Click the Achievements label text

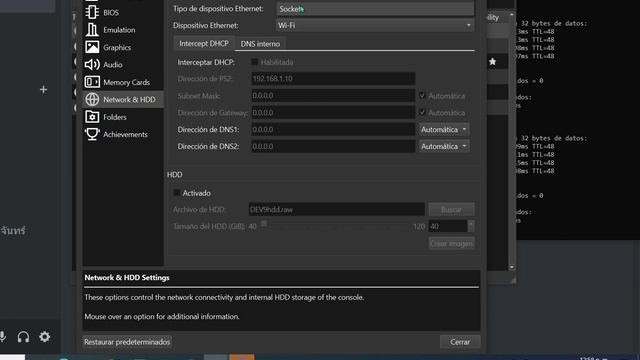point(125,134)
